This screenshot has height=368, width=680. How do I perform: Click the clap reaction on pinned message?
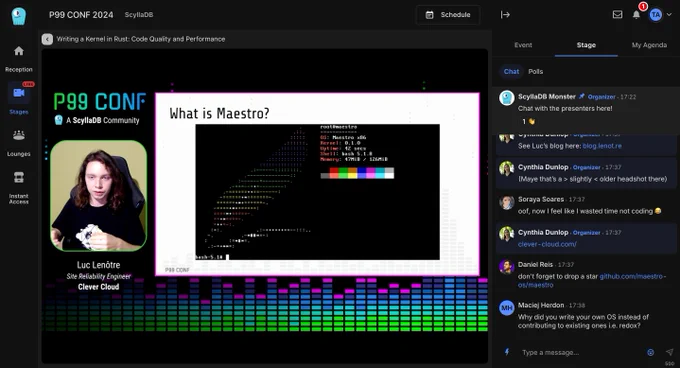click(528, 121)
